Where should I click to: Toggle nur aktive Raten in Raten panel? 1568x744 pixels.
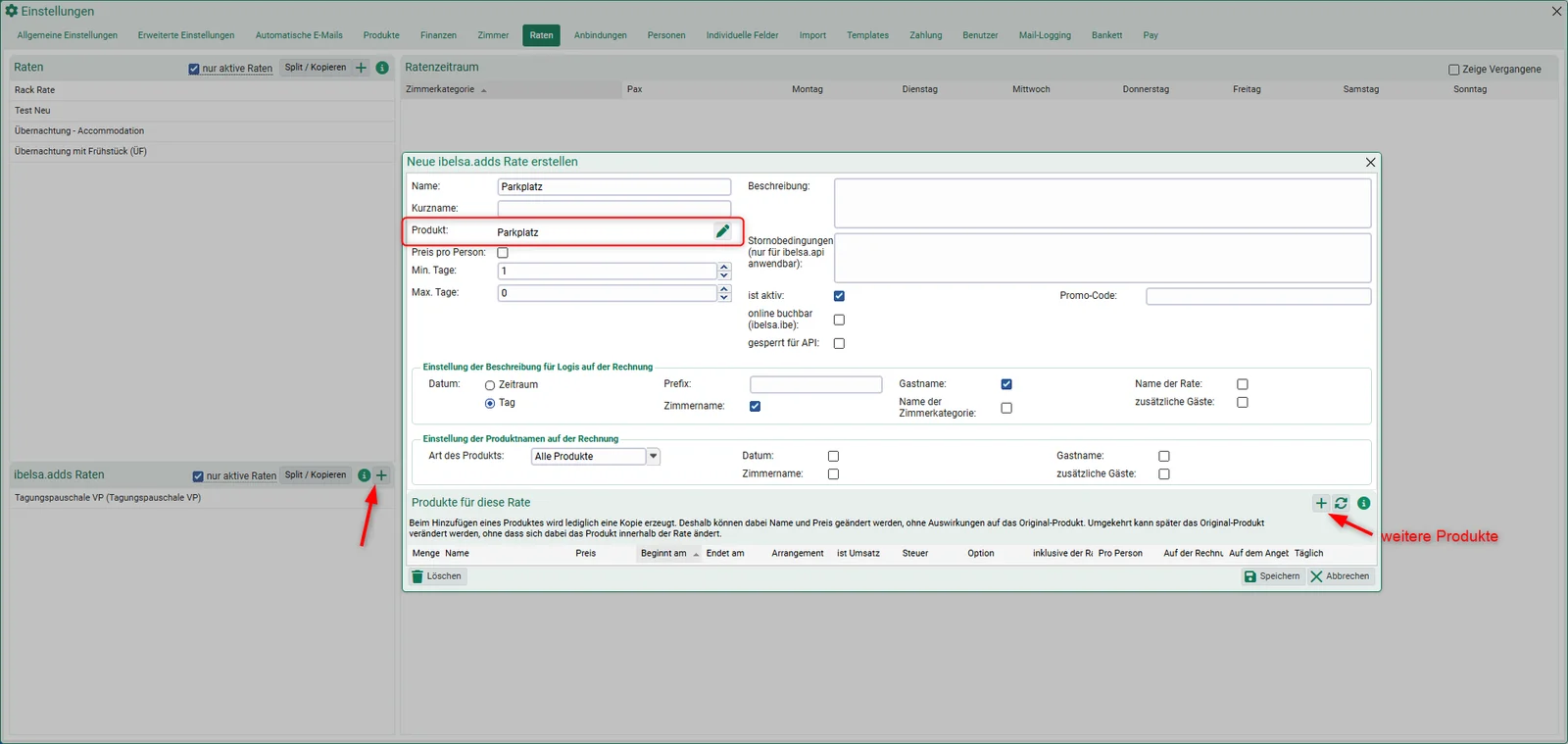point(194,69)
